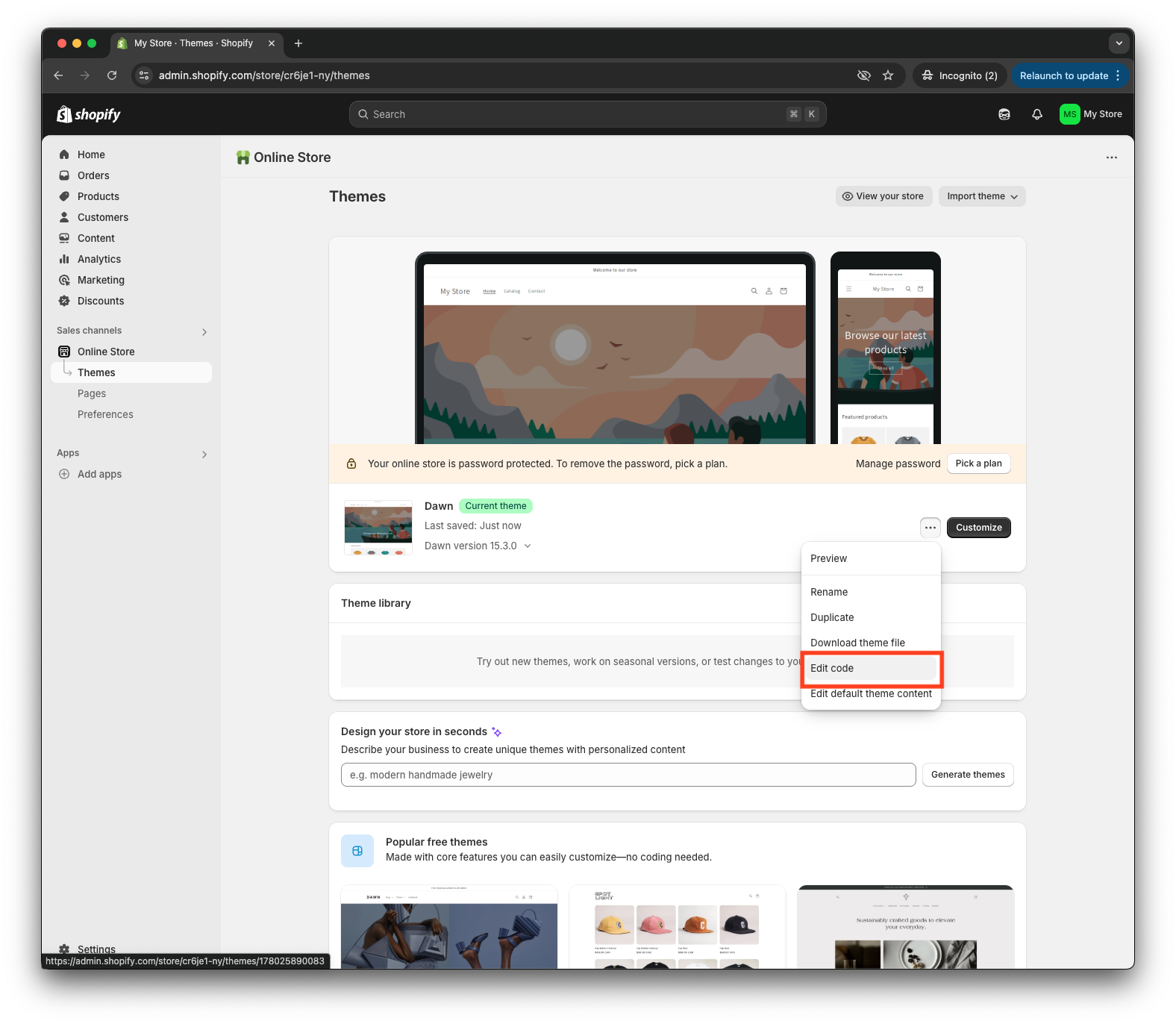This screenshot has width=1176, height=1024.
Task: Expand the Apps section chevron
Action: (204, 454)
